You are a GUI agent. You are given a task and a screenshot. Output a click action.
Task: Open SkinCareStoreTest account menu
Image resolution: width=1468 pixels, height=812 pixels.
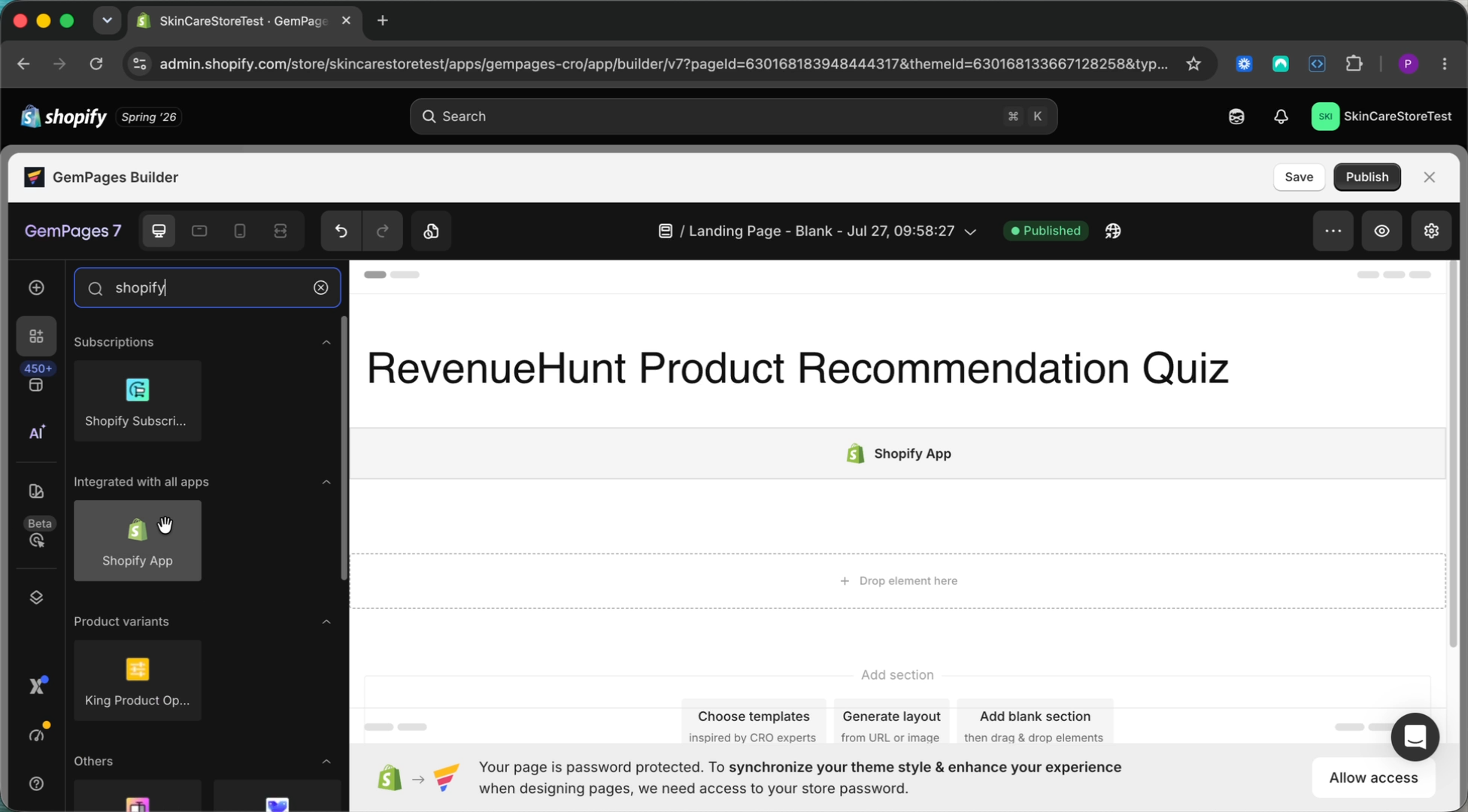(1381, 117)
